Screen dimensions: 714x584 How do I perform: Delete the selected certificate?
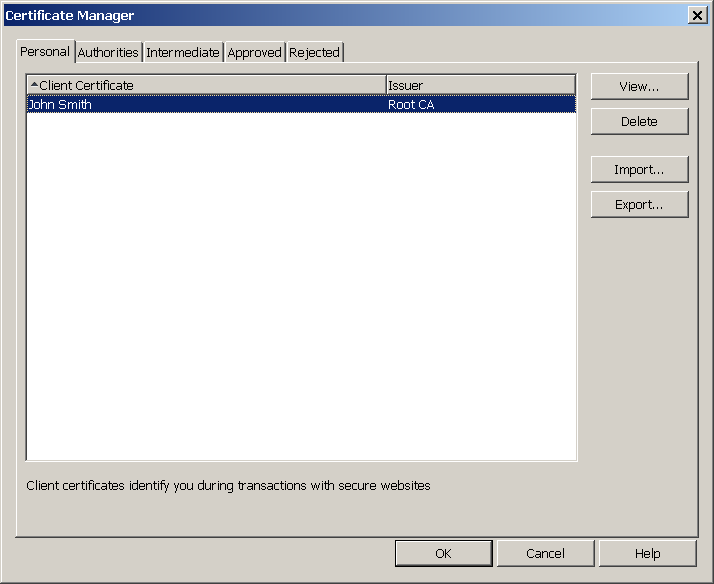[639, 121]
